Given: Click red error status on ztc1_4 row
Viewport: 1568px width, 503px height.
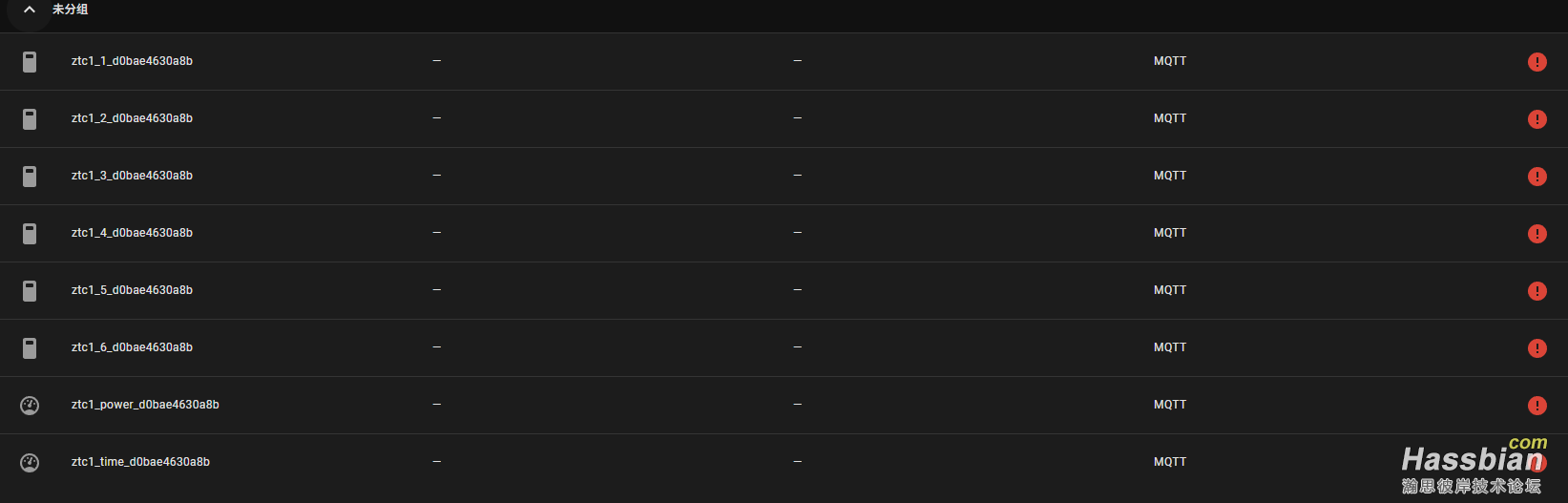Looking at the screenshot, I should coord(1537,234).
